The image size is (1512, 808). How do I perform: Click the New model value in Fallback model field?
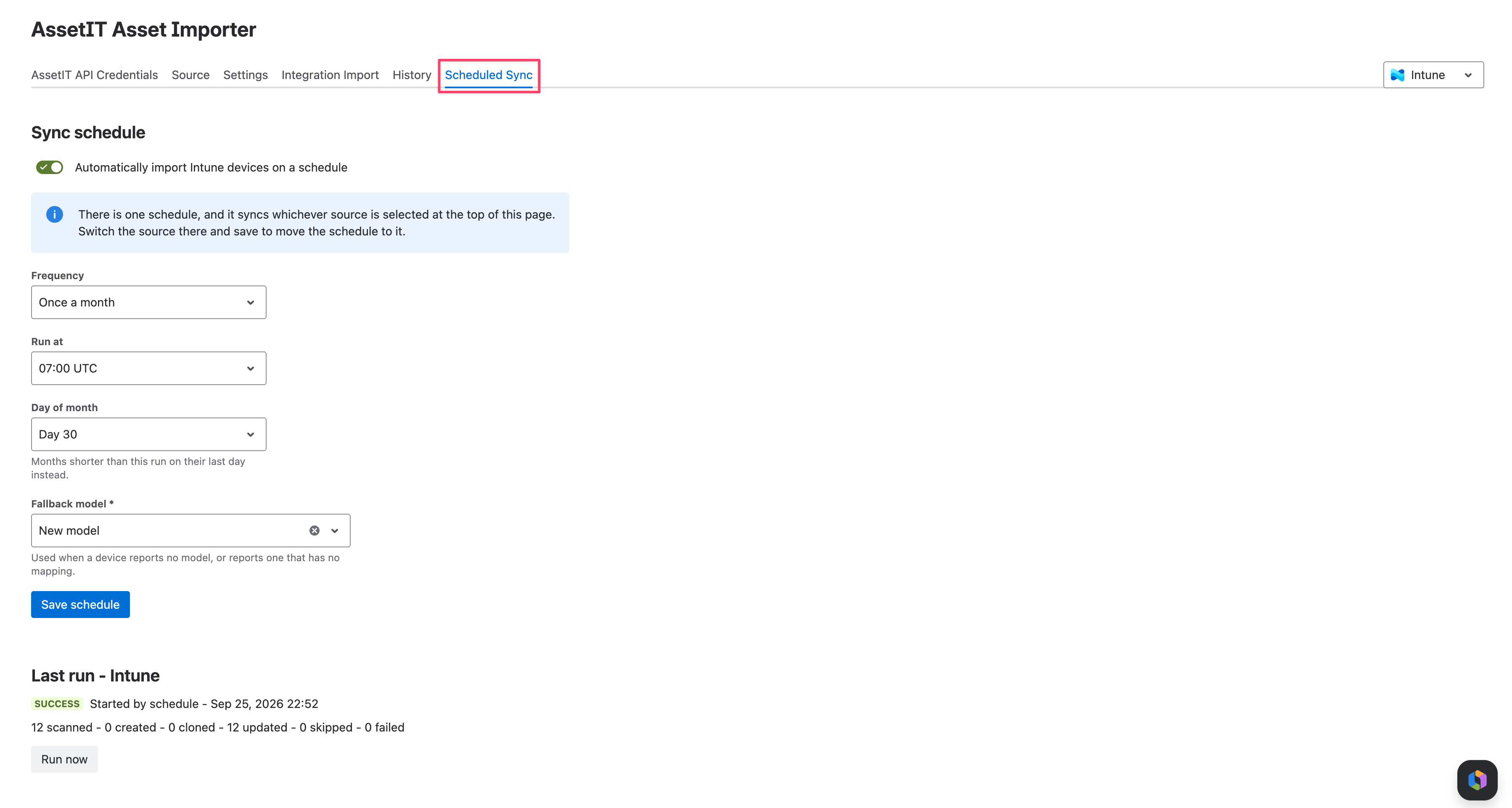coord(69,531)
